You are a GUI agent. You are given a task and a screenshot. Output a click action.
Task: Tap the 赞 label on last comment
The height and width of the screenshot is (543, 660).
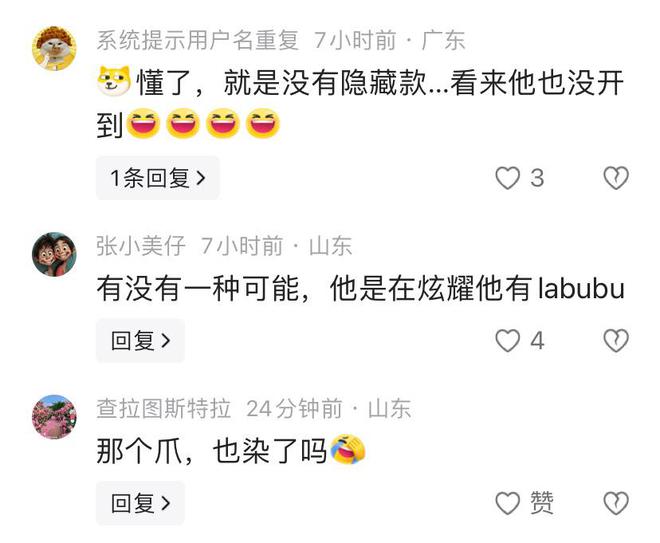pos(542,503)
